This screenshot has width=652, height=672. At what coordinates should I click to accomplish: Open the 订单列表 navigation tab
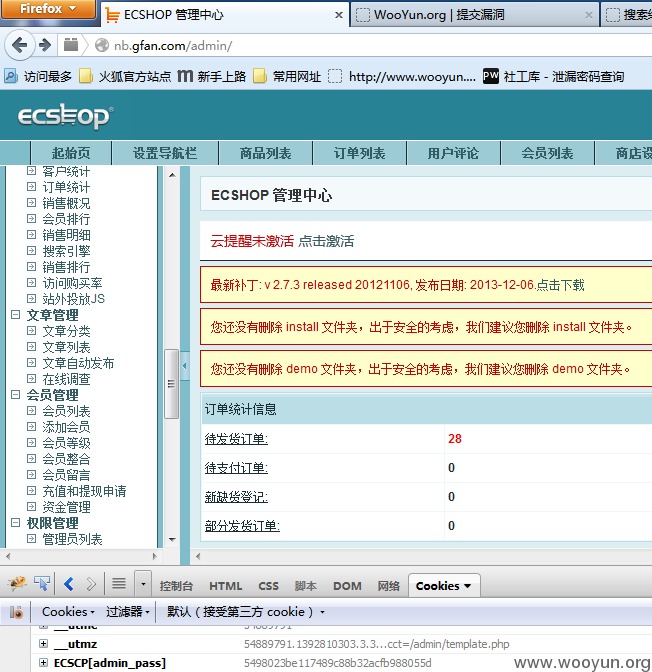coord(359,153)
